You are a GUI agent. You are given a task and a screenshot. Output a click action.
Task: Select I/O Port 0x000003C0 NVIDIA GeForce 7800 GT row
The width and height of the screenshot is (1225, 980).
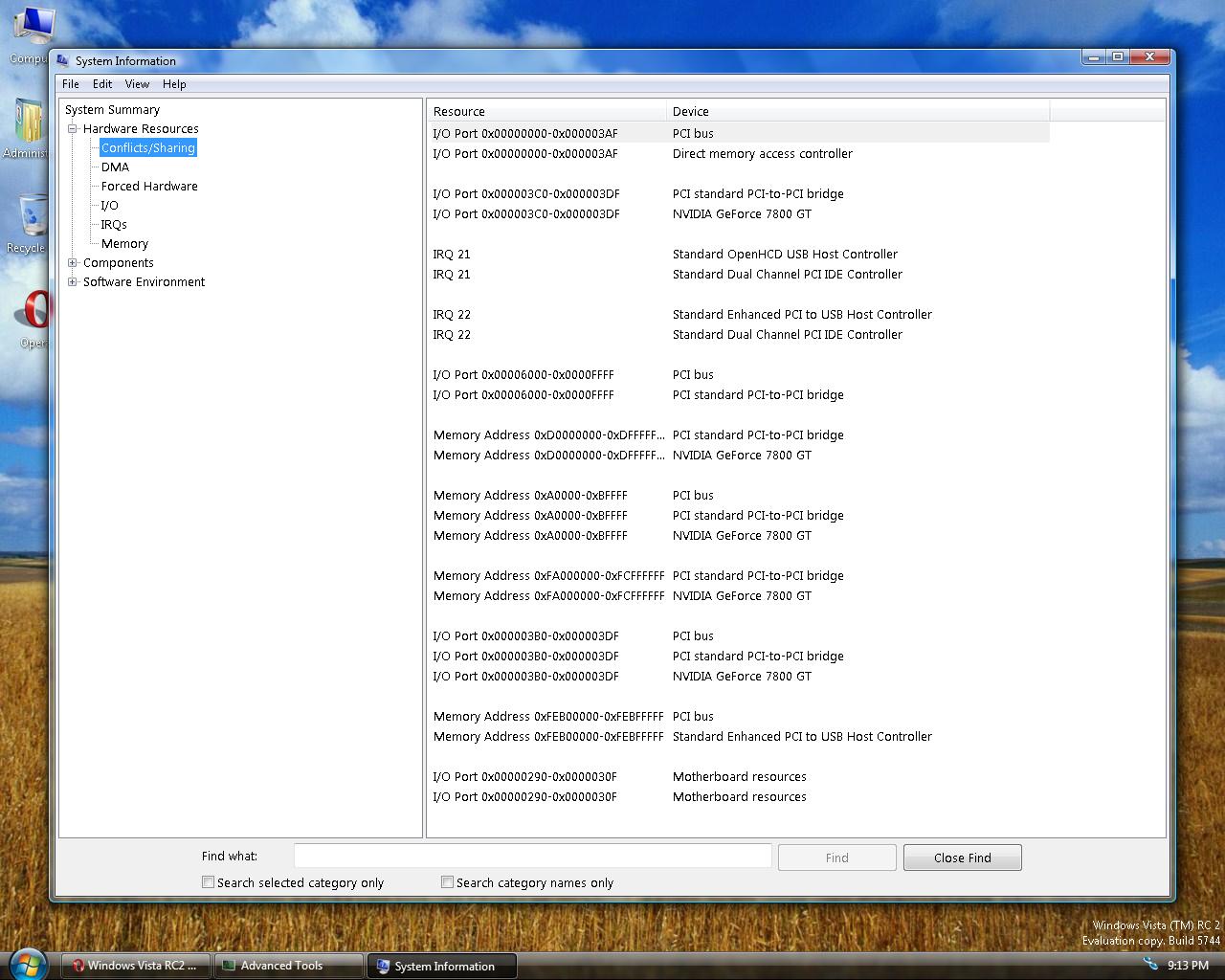click(739, 213)
